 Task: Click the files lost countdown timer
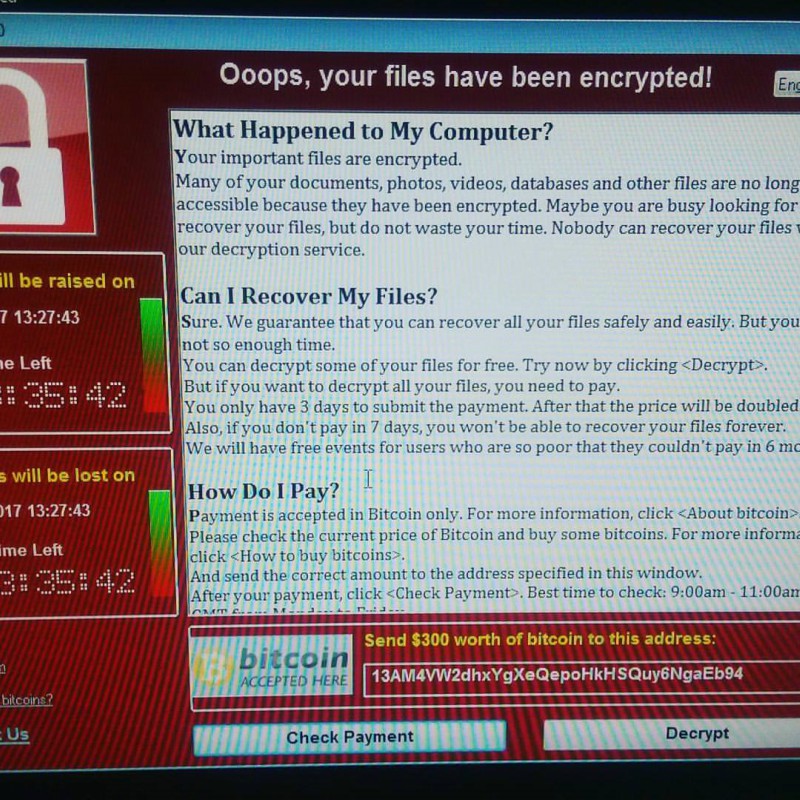pyautogui.click(x=67, y=582)
